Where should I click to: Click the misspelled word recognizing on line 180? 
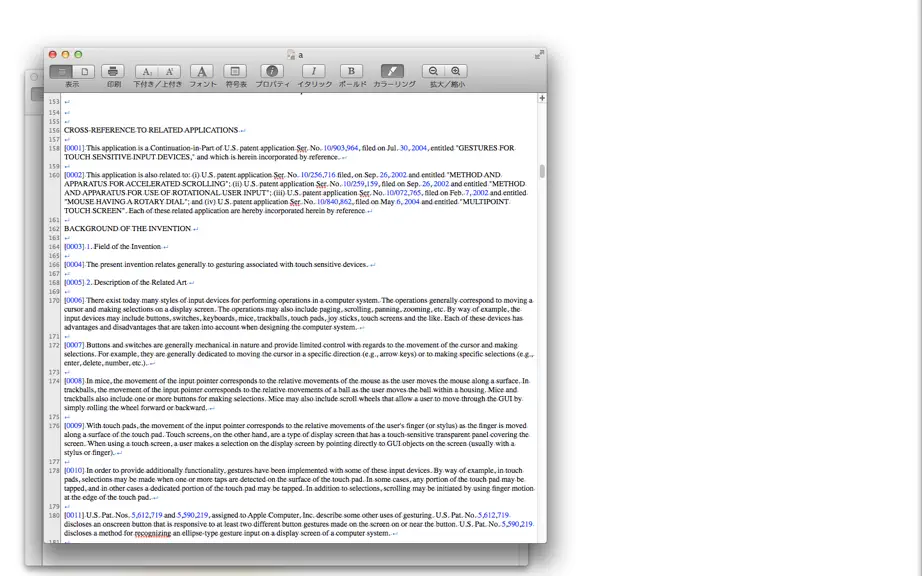[x=153, y=534]
